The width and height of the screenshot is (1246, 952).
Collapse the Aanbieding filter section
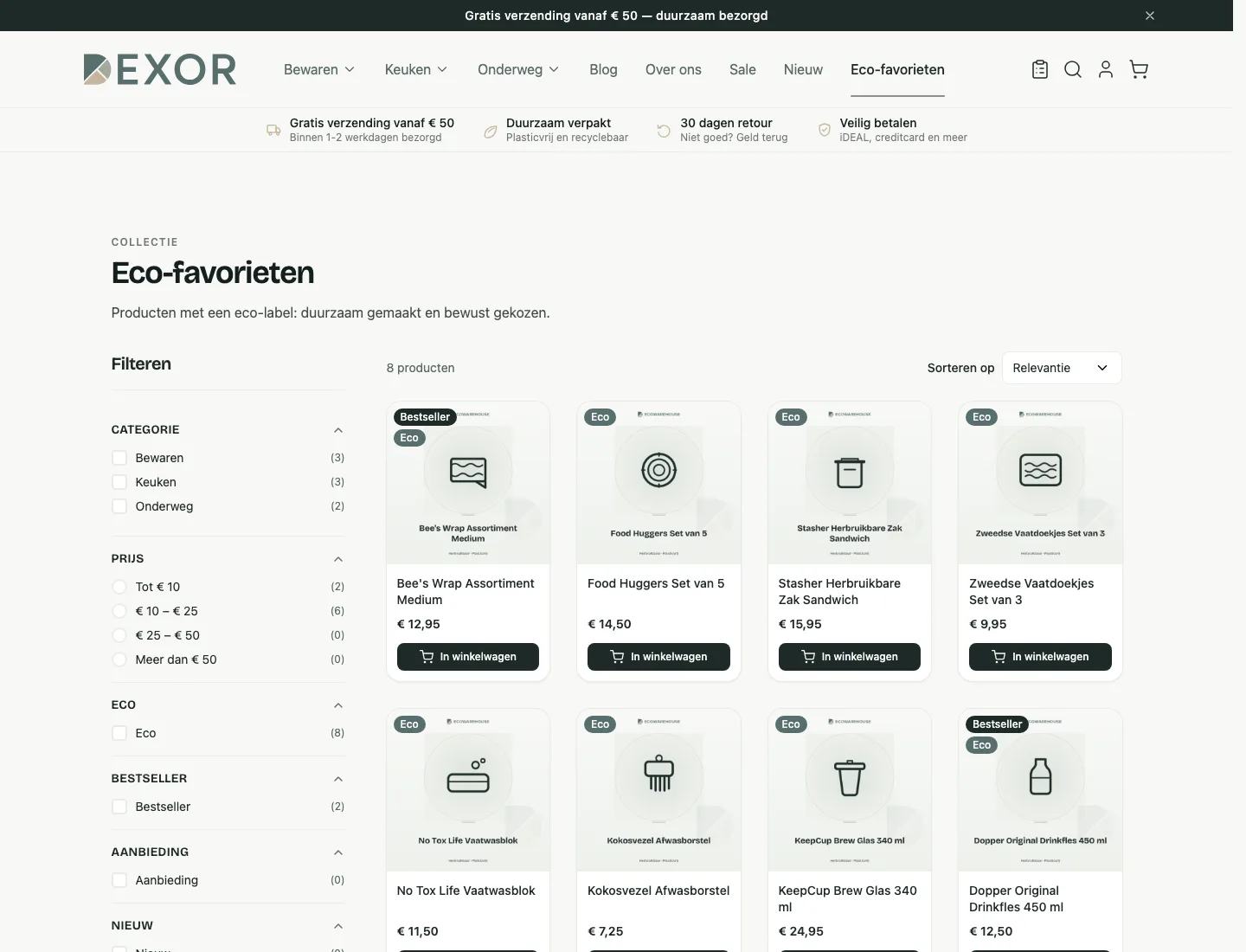click(338, 852)
